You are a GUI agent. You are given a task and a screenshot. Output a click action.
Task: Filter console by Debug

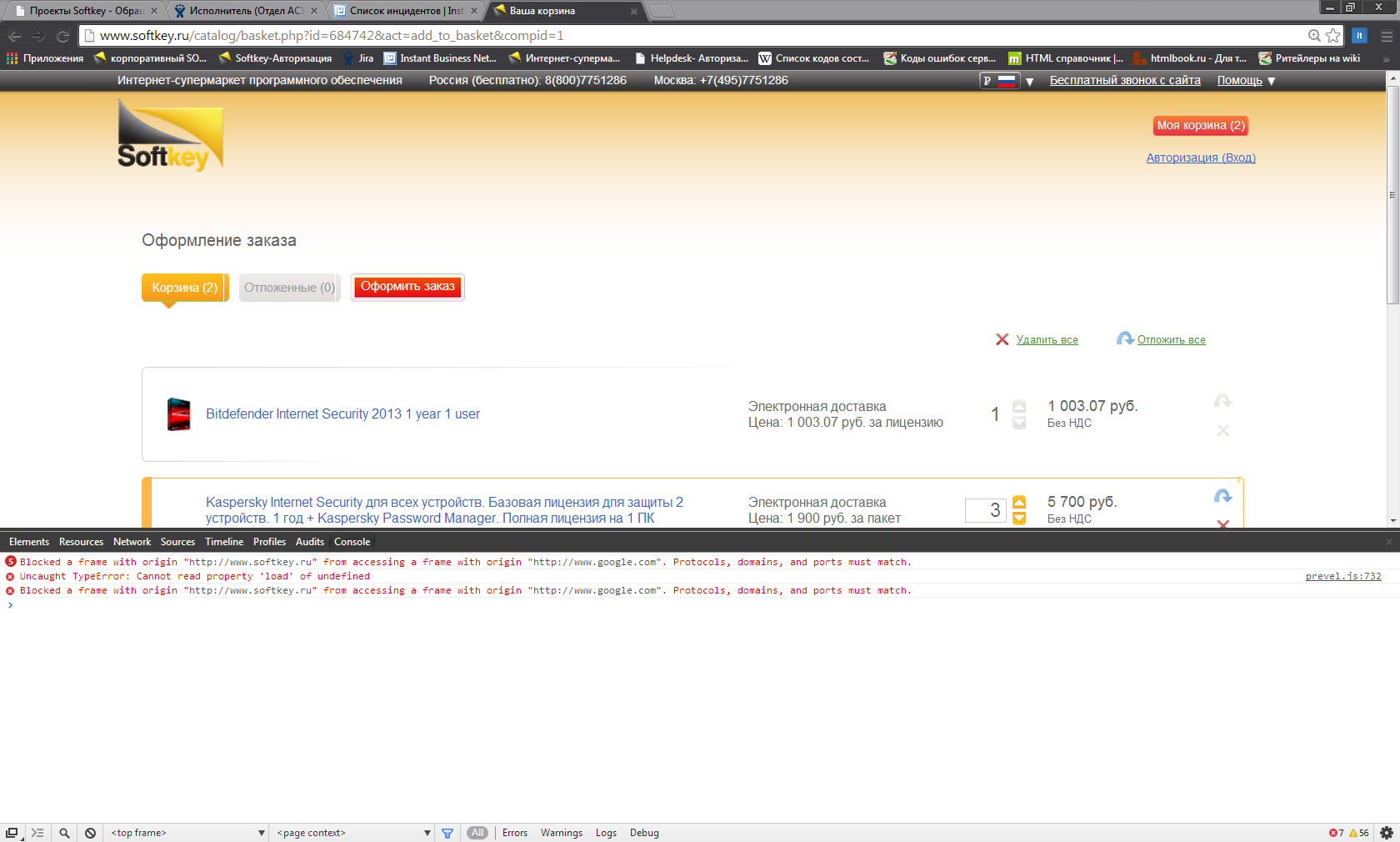pos(644,833)
